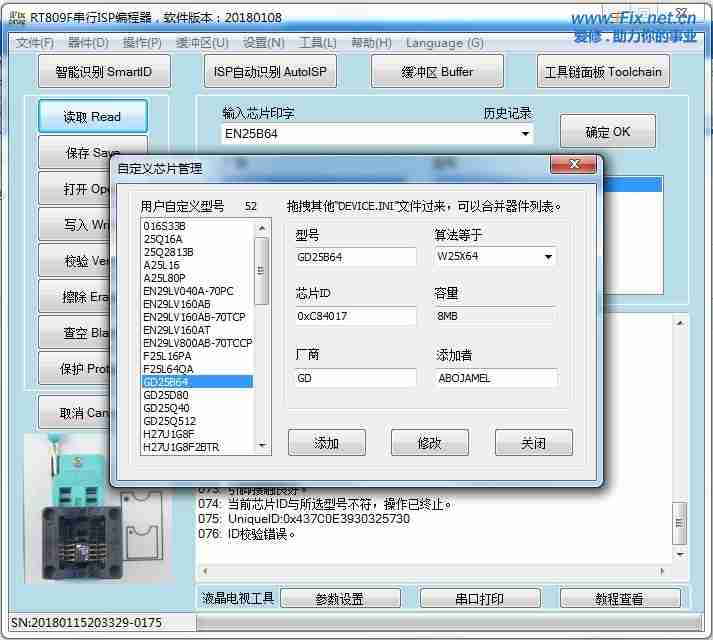This screenshot has width=713, height=640.
Task: Click the 添加 button in dialog
Action: tap(326, 442)
